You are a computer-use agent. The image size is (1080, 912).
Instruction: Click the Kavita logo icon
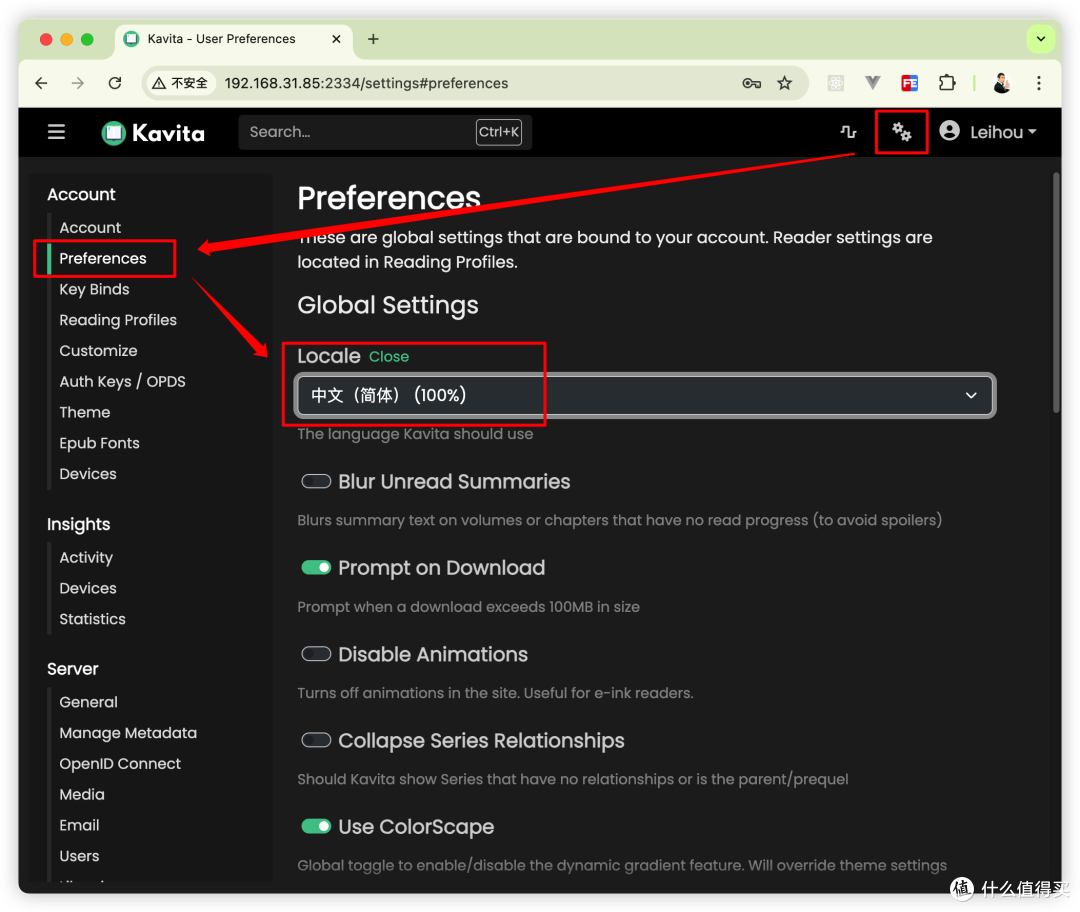tap(114, 132)
